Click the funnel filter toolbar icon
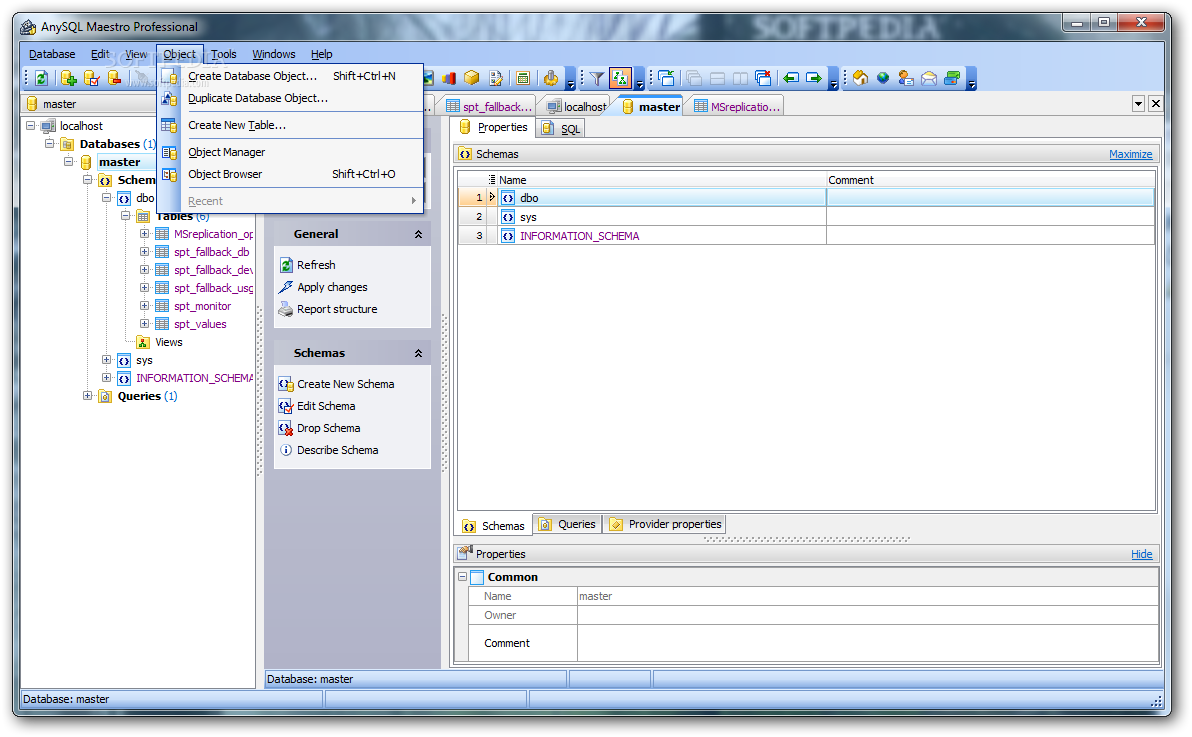The image size is (1192, 737). pos(597,78)
